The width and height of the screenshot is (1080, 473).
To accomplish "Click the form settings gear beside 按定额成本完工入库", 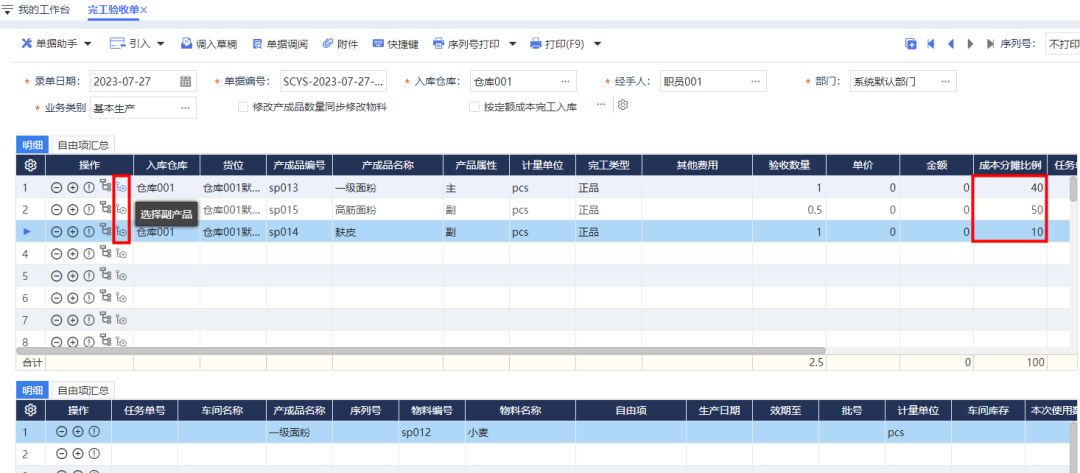I will [623, 105].
